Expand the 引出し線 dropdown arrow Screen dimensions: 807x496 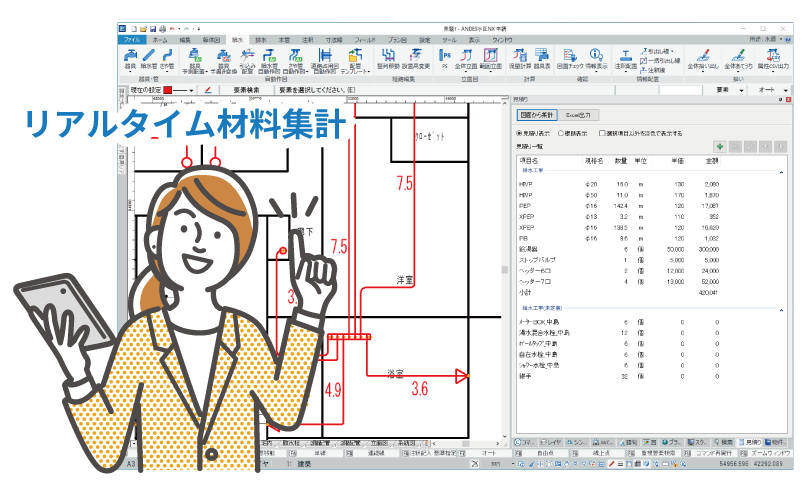tap(672, 51)
